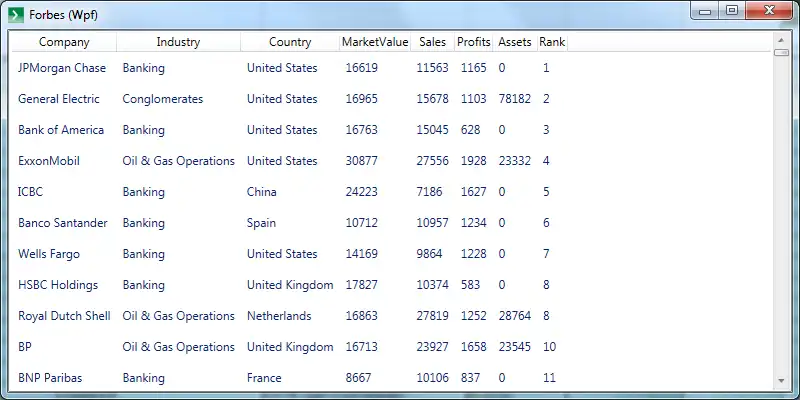
Task: Click profits value 1658
Action: [473, 347]
